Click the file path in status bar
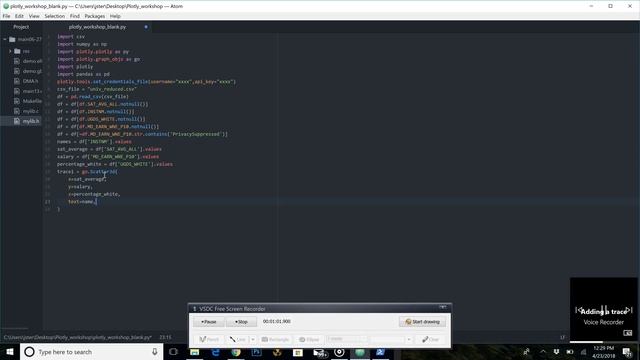This screenshot has height=360, width=640. 78,338
